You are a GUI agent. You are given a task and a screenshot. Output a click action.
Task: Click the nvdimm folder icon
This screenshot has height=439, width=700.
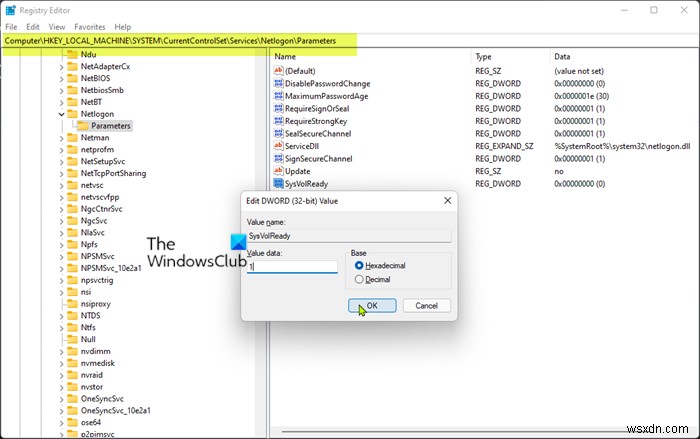[x=72, y=351]
